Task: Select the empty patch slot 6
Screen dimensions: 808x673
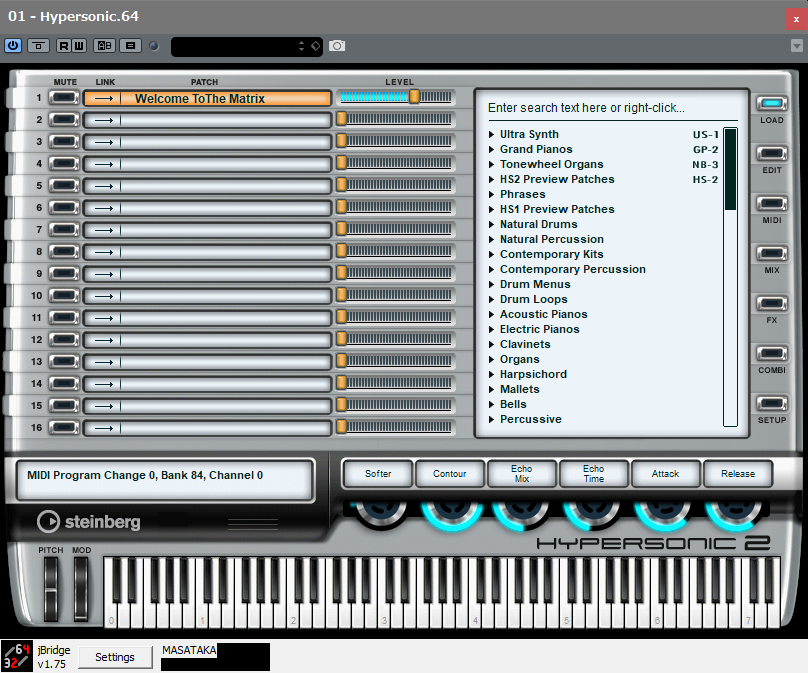Action: 207,208
